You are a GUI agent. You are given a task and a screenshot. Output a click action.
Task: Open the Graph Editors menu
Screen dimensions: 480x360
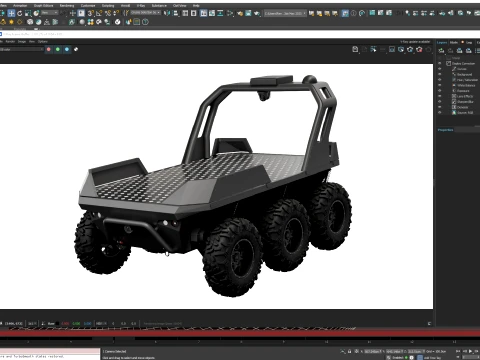tap(43, 6)
